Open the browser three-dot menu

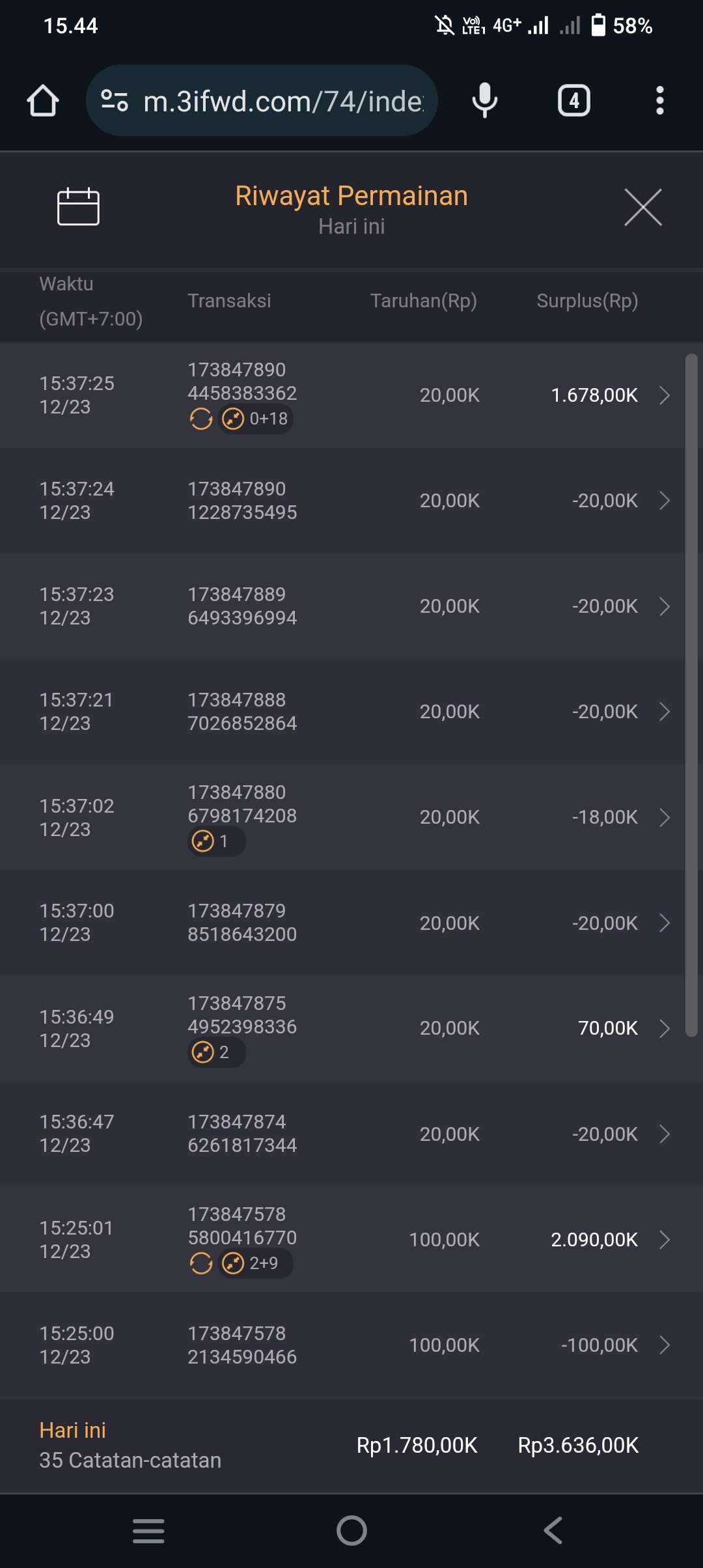pos(659,101)
